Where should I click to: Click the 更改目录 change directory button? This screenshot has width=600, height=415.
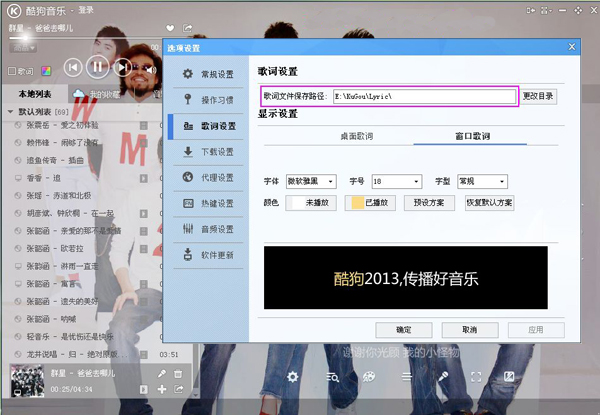538,96
